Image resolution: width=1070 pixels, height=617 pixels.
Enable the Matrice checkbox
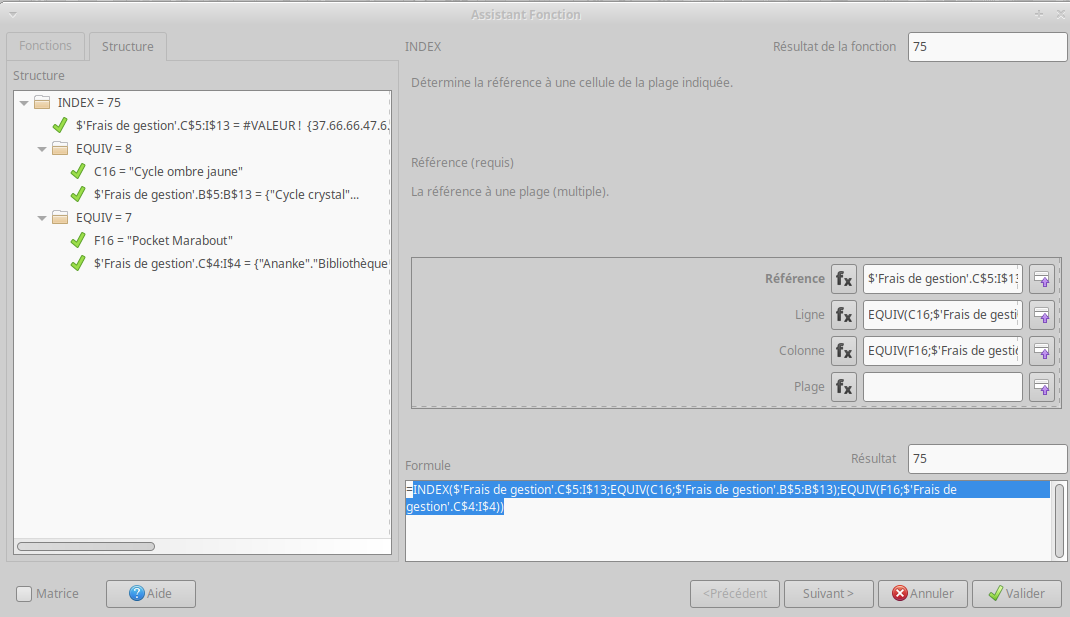click(x=24, y=594)
